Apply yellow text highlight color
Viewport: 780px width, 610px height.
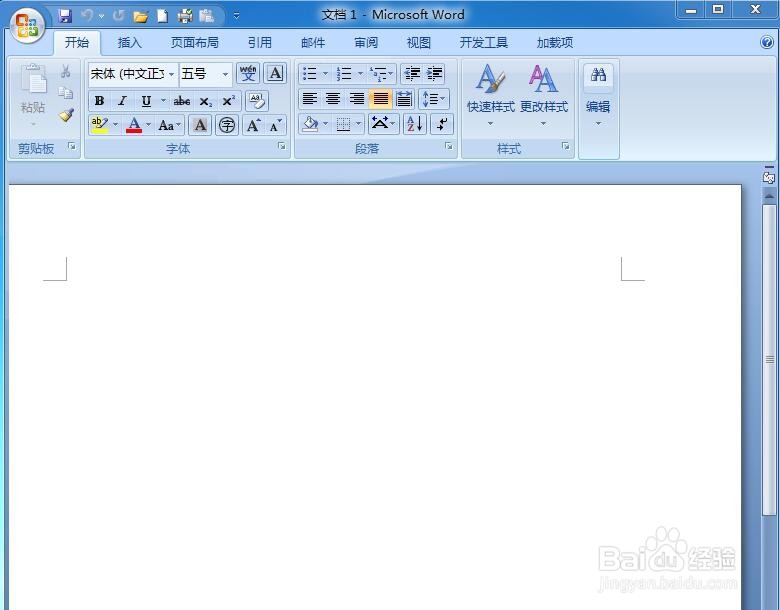coord(99,125)
